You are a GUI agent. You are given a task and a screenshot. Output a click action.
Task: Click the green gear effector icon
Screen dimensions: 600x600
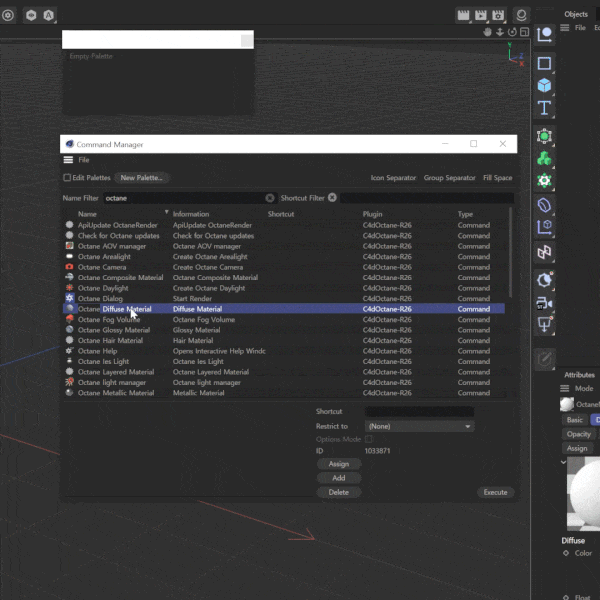544,180
